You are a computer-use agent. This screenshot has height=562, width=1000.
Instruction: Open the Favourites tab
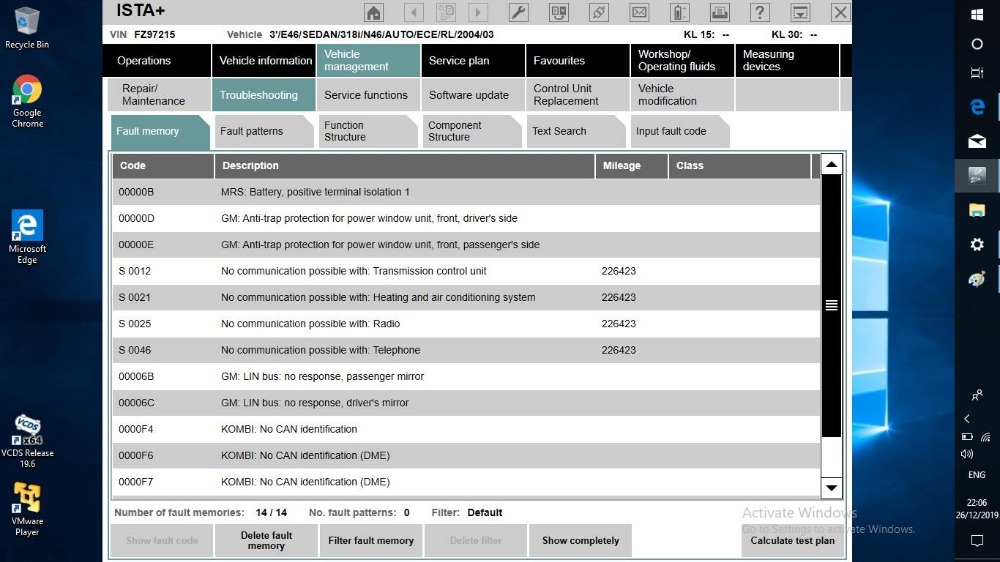click(x=577, y=61)
